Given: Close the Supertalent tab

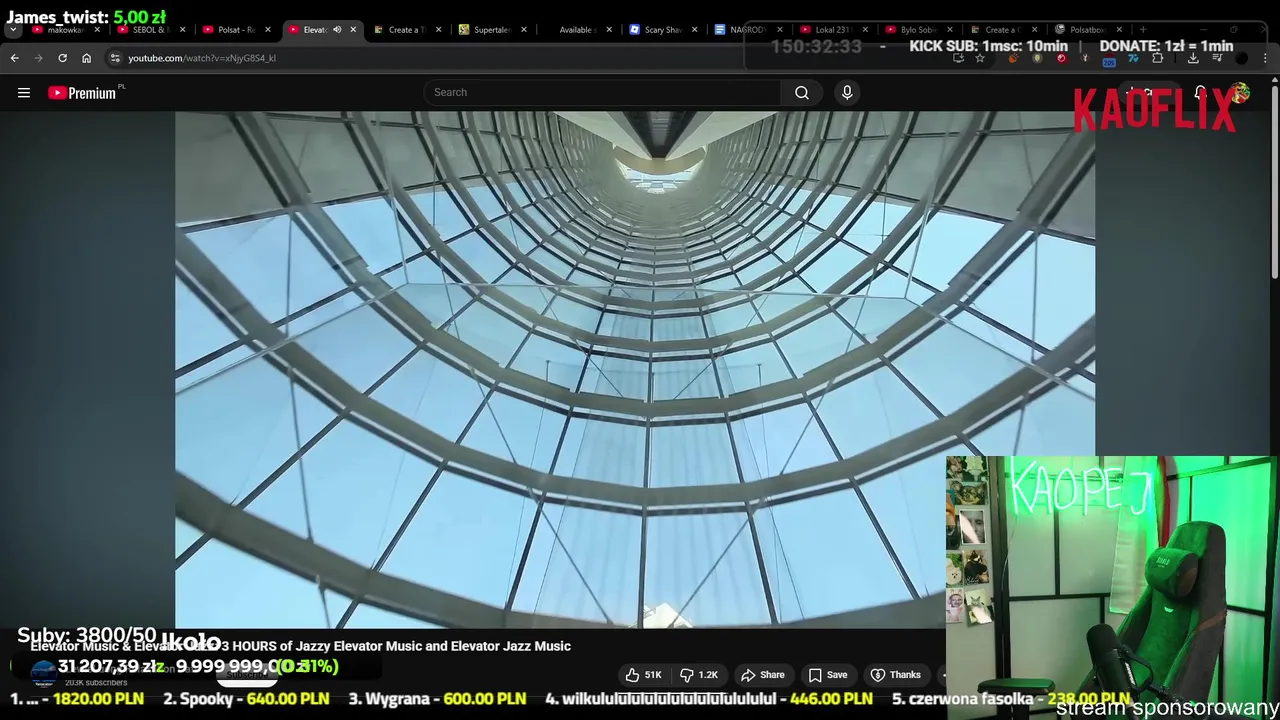Looking at the screenshot, I should pos(523,30).
